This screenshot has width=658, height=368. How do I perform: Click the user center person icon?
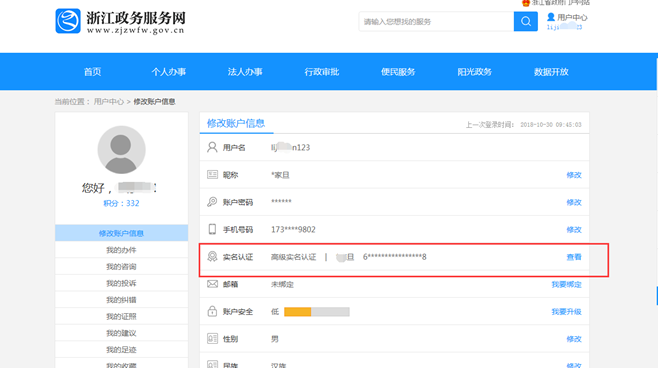pyautogui.click(x=551, y=17)
